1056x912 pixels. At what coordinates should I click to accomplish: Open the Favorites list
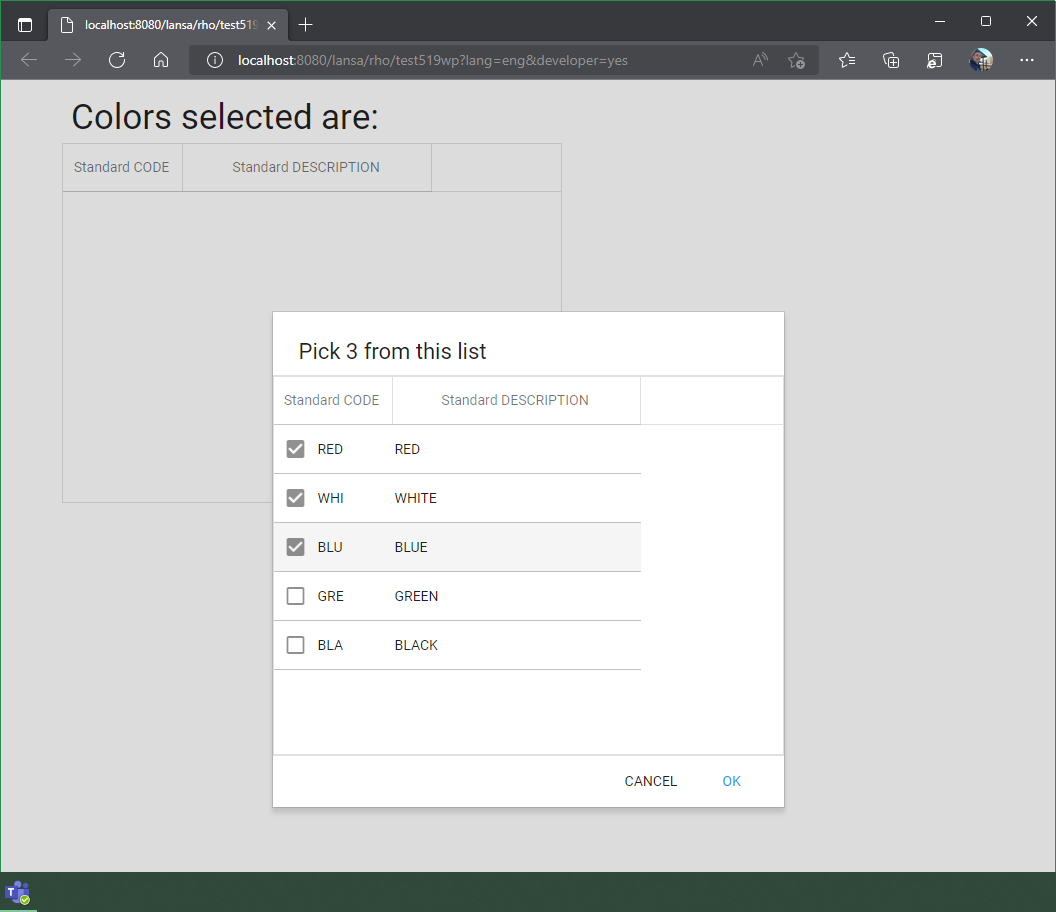click(847, 61)
